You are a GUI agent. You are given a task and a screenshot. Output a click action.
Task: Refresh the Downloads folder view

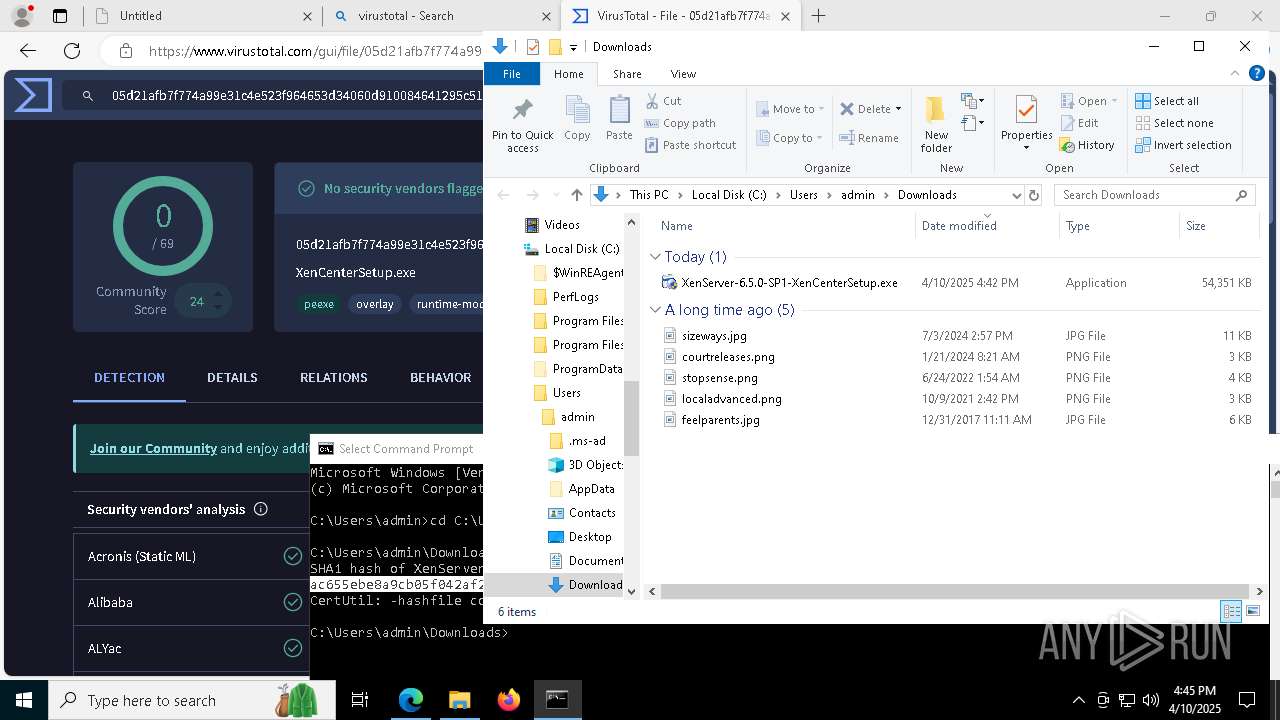coord(1034,195)
